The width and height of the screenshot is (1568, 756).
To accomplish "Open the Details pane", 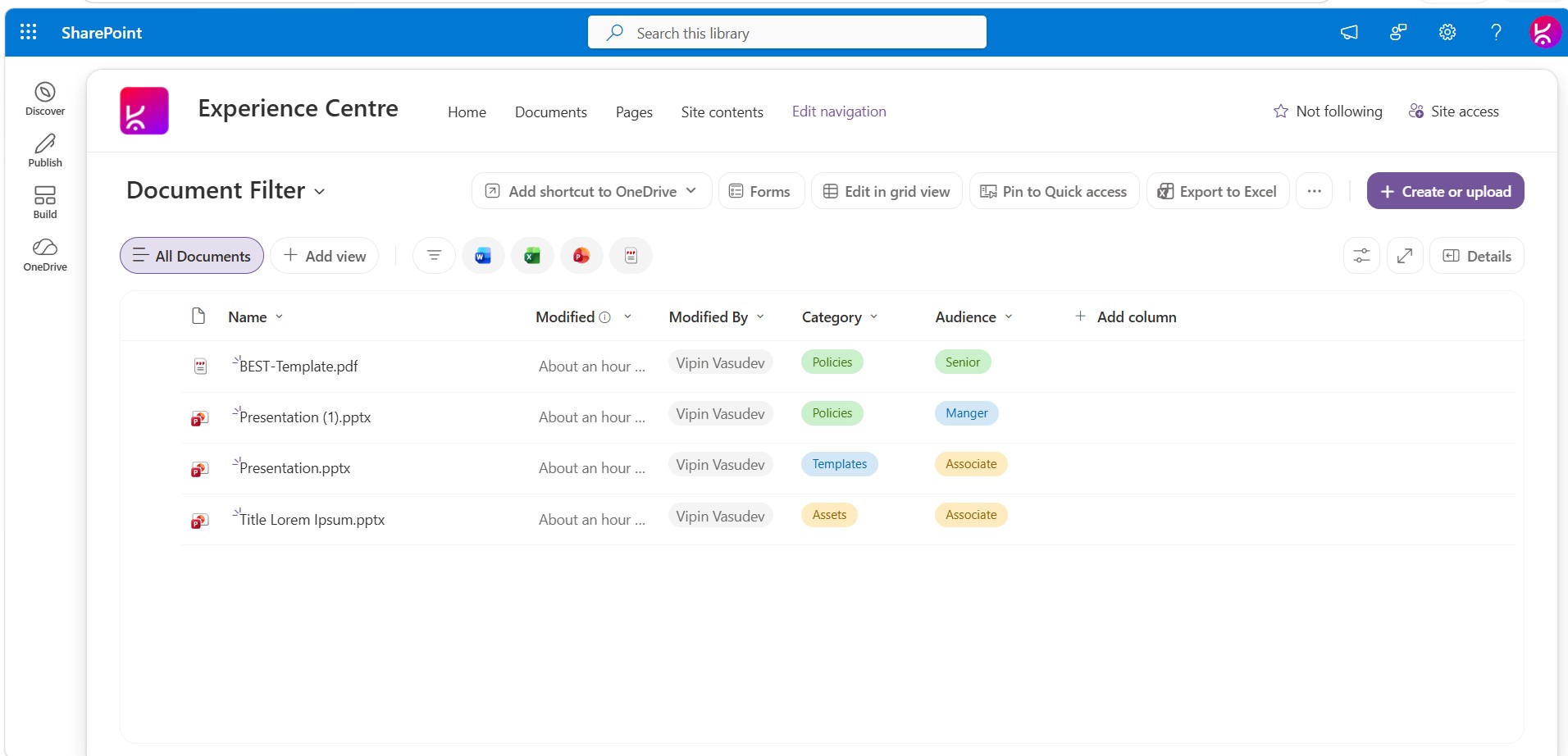I will click(1477, 256).
